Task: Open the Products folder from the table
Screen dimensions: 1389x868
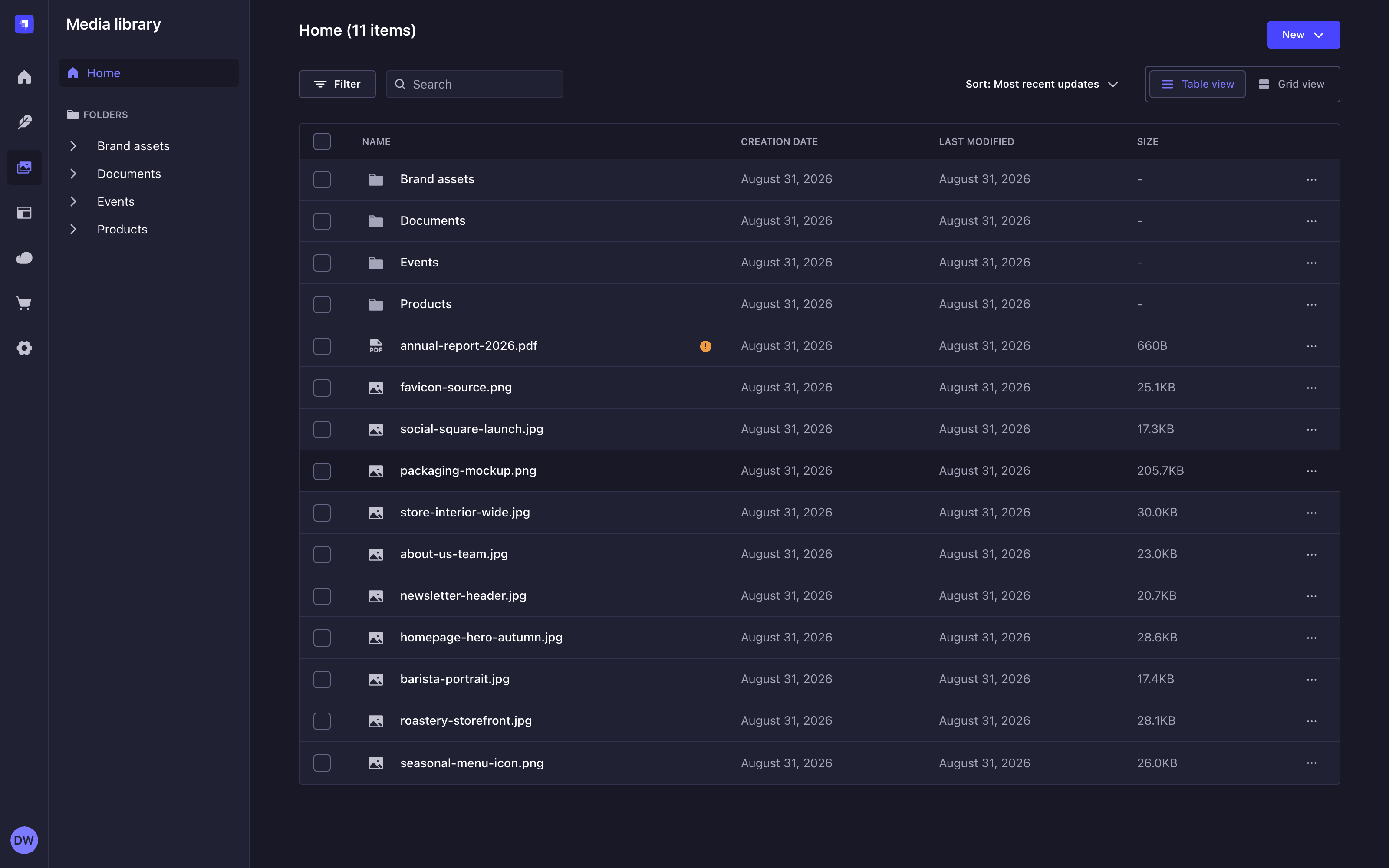Action: click(426, 304)
